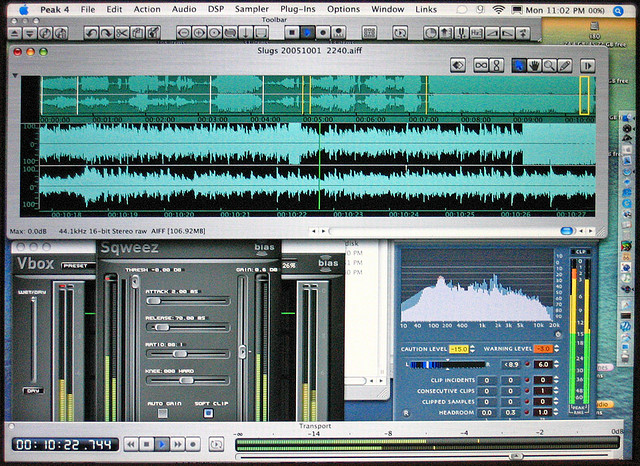Click the Fade Out ramp icon
The height and width of the screenshot is (466, 640).
coord(507,33)
